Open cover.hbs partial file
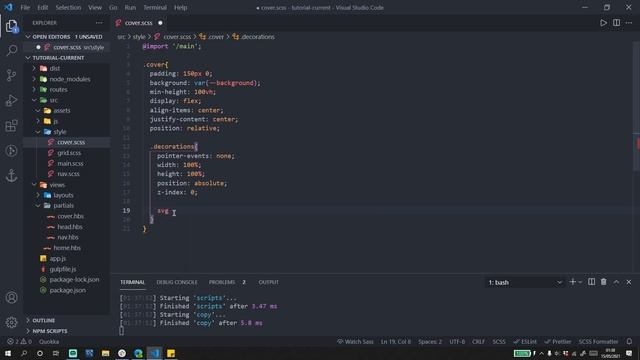Viewport: 640px width, 360px height. 70,216
